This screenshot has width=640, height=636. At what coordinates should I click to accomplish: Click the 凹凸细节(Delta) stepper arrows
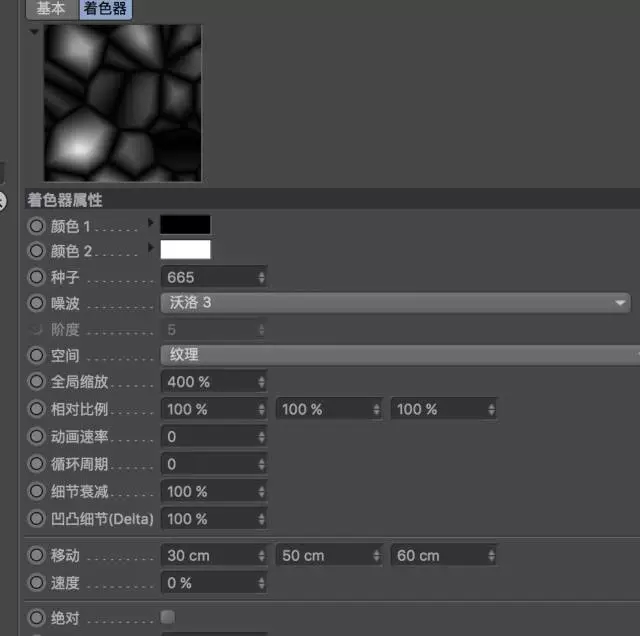coord(261,519)
